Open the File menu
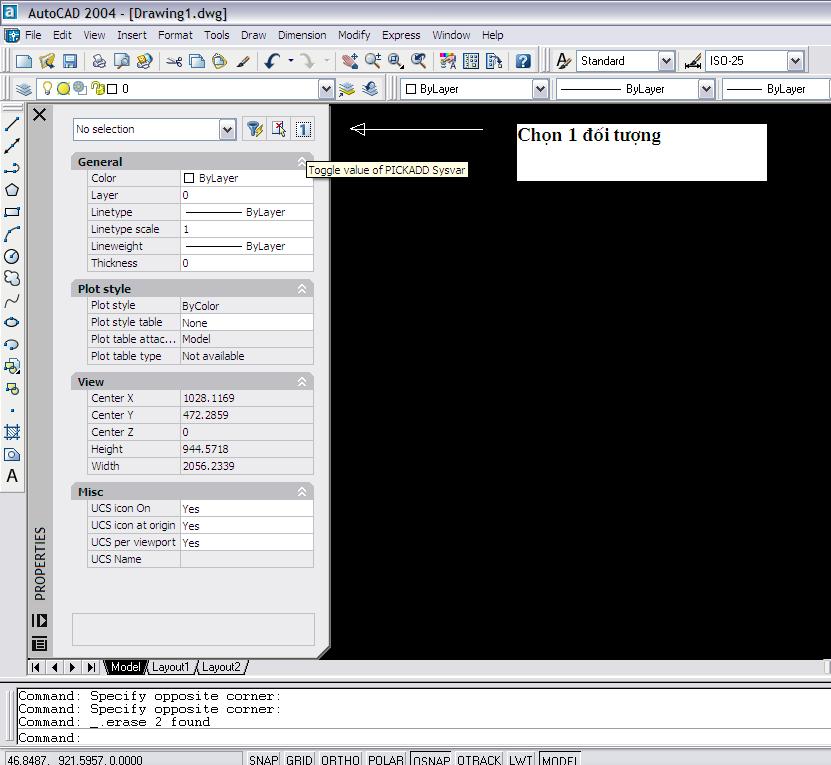 point(33,35)
